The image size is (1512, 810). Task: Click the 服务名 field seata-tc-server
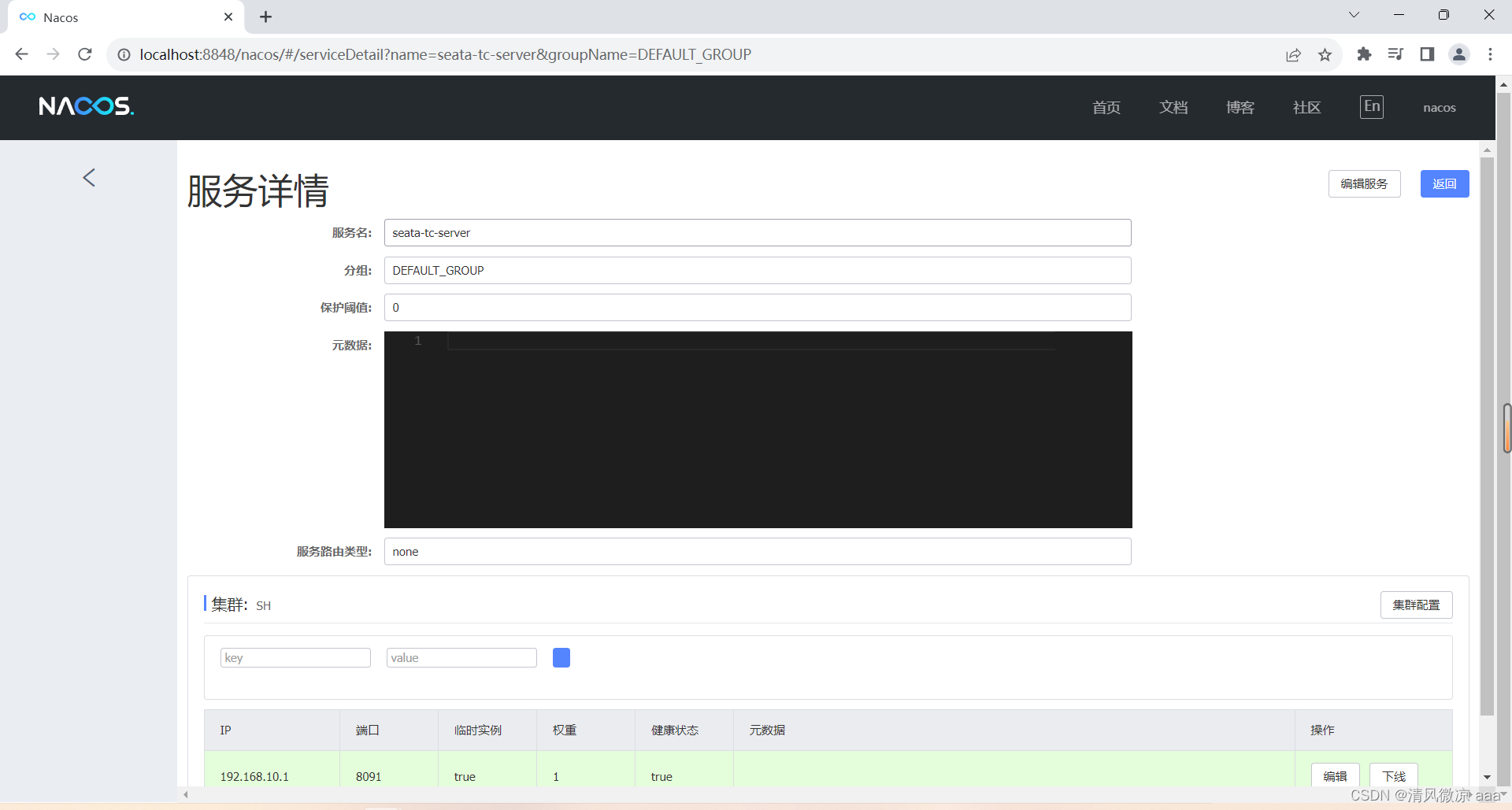tap(758, 232)
